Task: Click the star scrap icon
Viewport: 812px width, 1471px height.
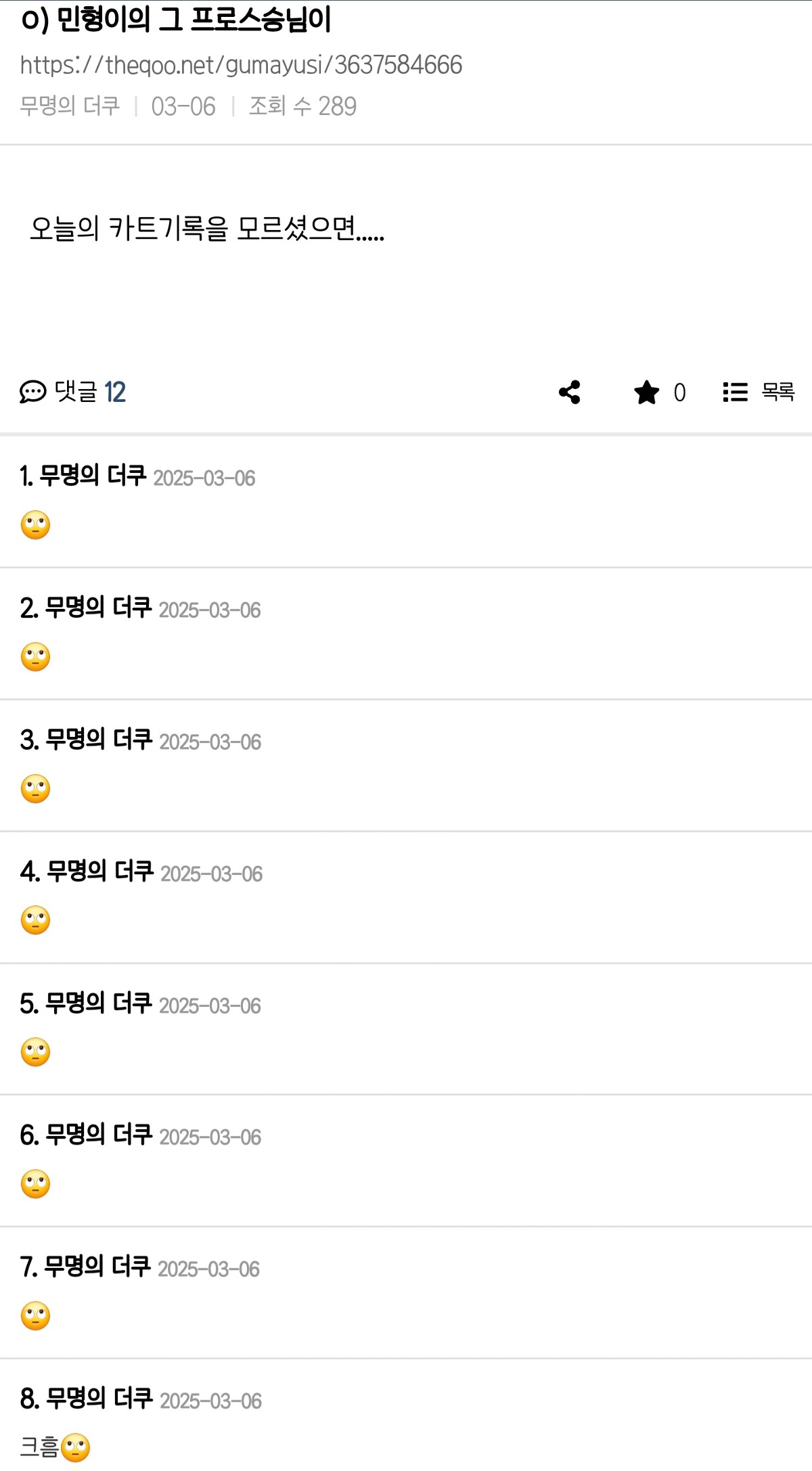Action: 647,392
